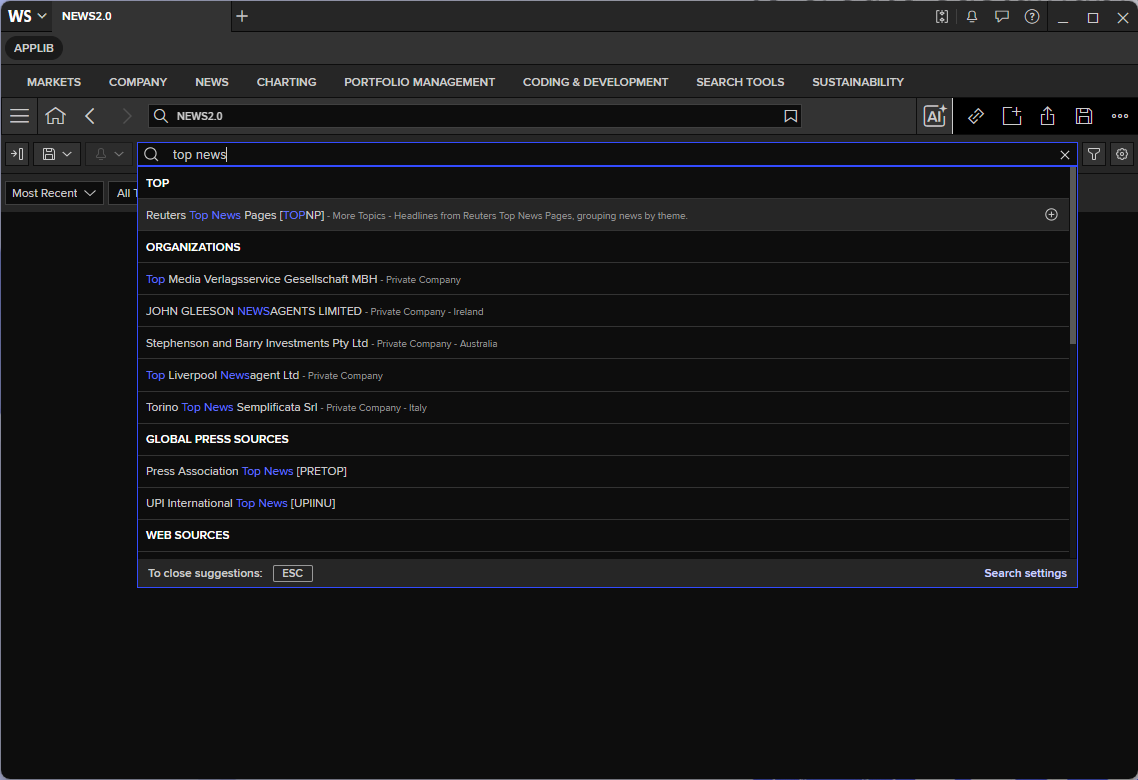The height and width of the screenshot is (780, 1138).
Task: Click the magnifier icon in news search box
Action: pyautogui.click(x=151, y=154)
